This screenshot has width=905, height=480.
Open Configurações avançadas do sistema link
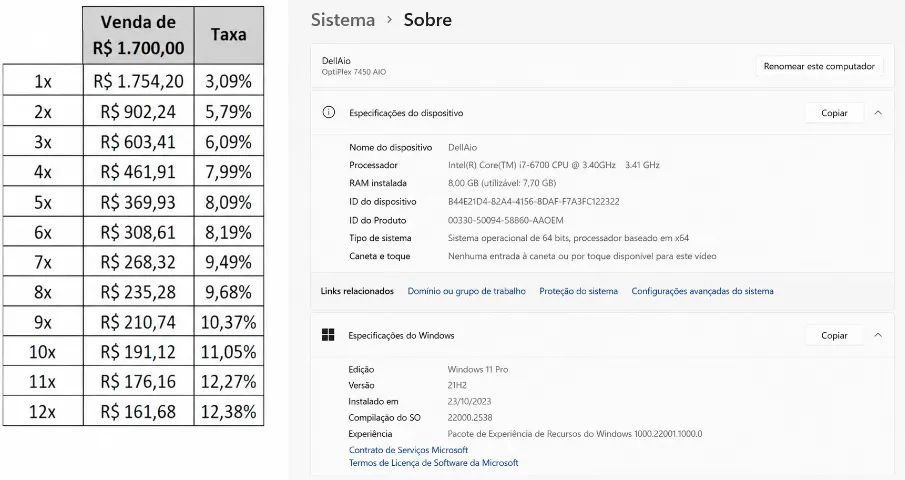click(702, 291)
